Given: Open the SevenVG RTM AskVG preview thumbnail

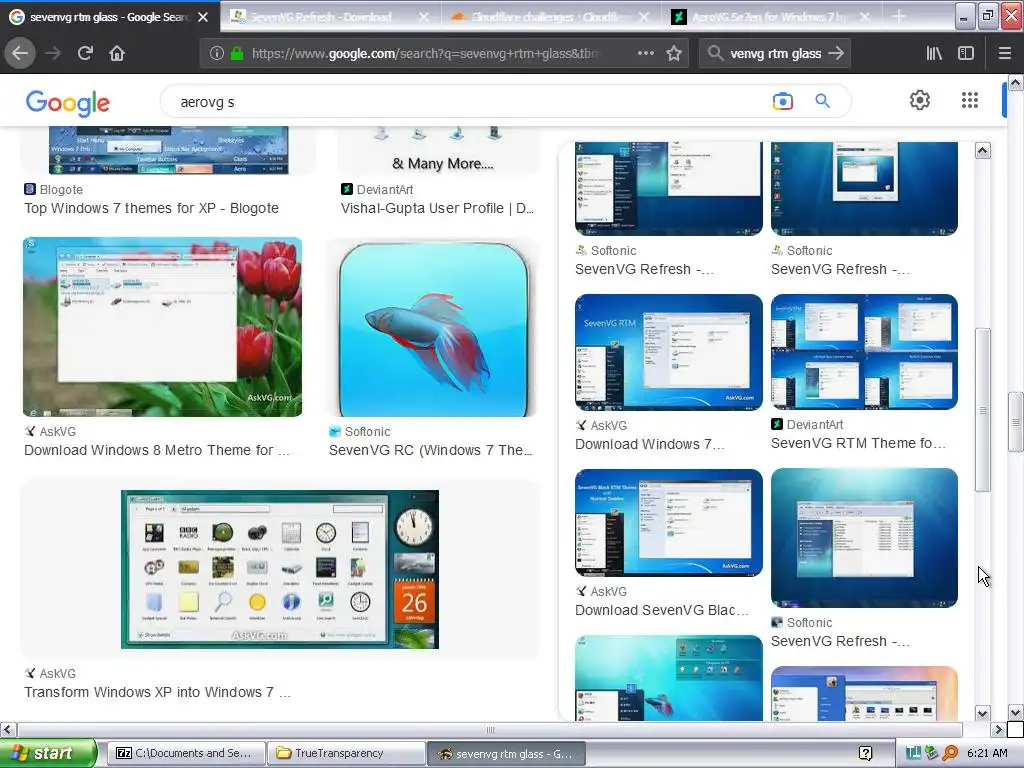Looking at the screenshot, I should (x=669, y=352).
